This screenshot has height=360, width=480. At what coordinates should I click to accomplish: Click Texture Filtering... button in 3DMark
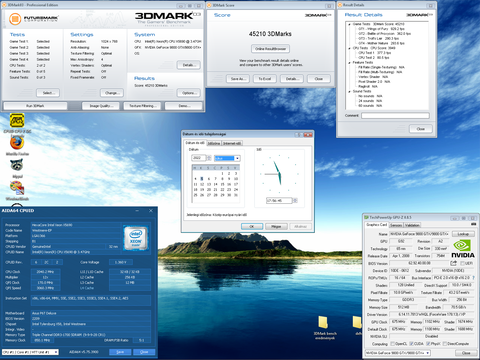tap(142, 106)
